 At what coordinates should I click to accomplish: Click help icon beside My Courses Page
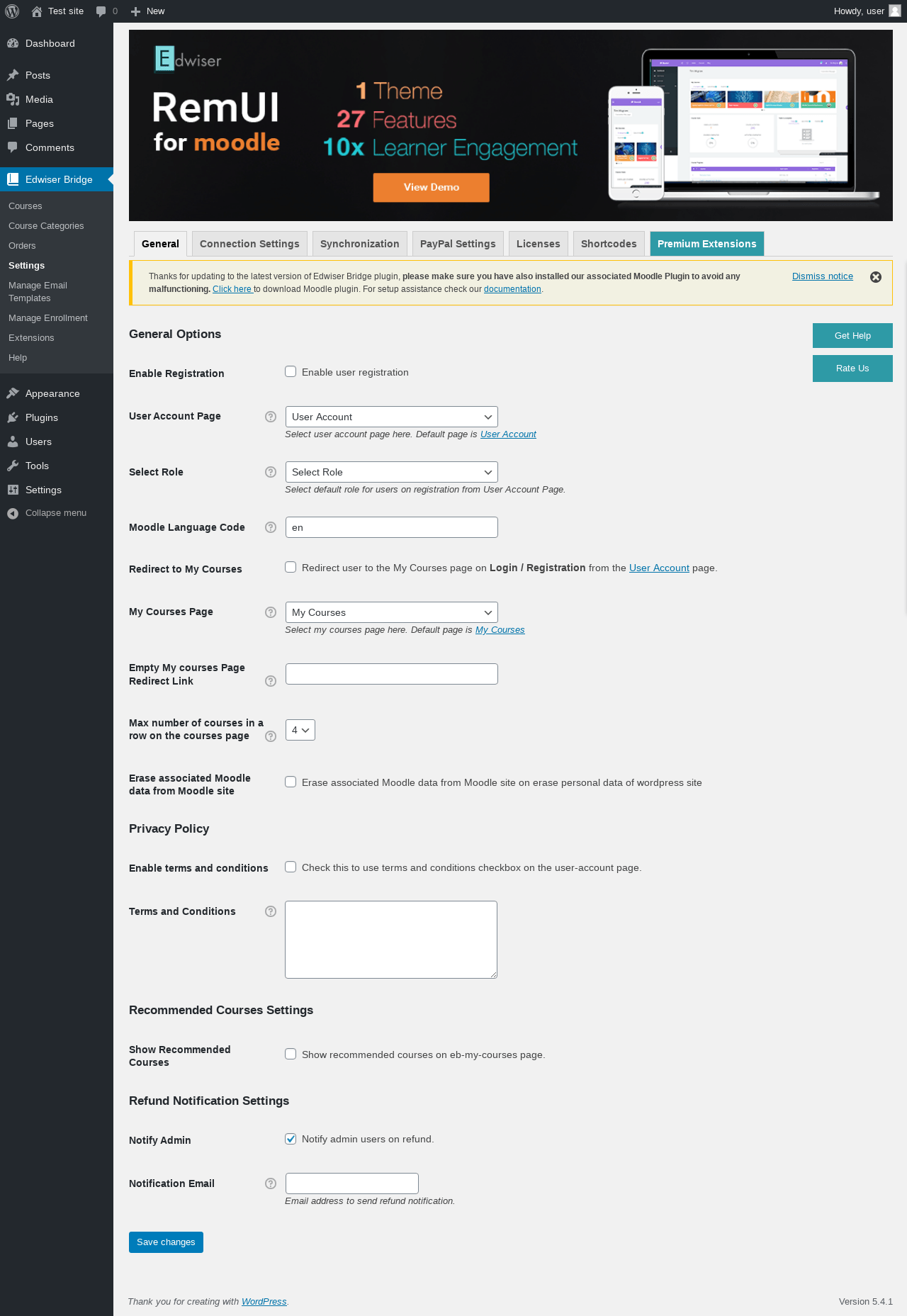click(x=271, y=612)
